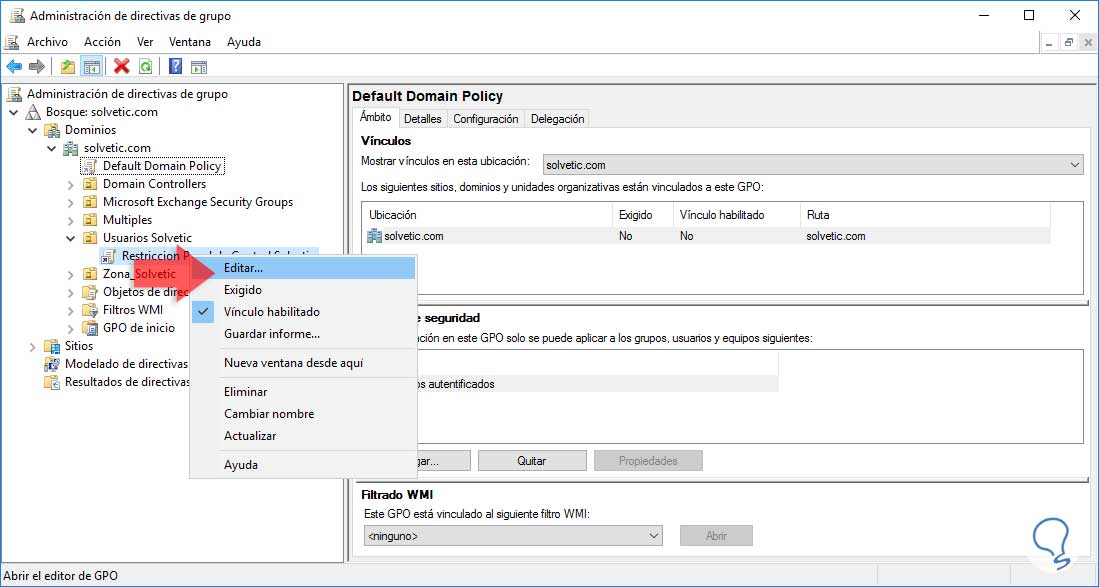
Task: Click the red X Delete toolbar icon
Action: (x=122, y=67)
